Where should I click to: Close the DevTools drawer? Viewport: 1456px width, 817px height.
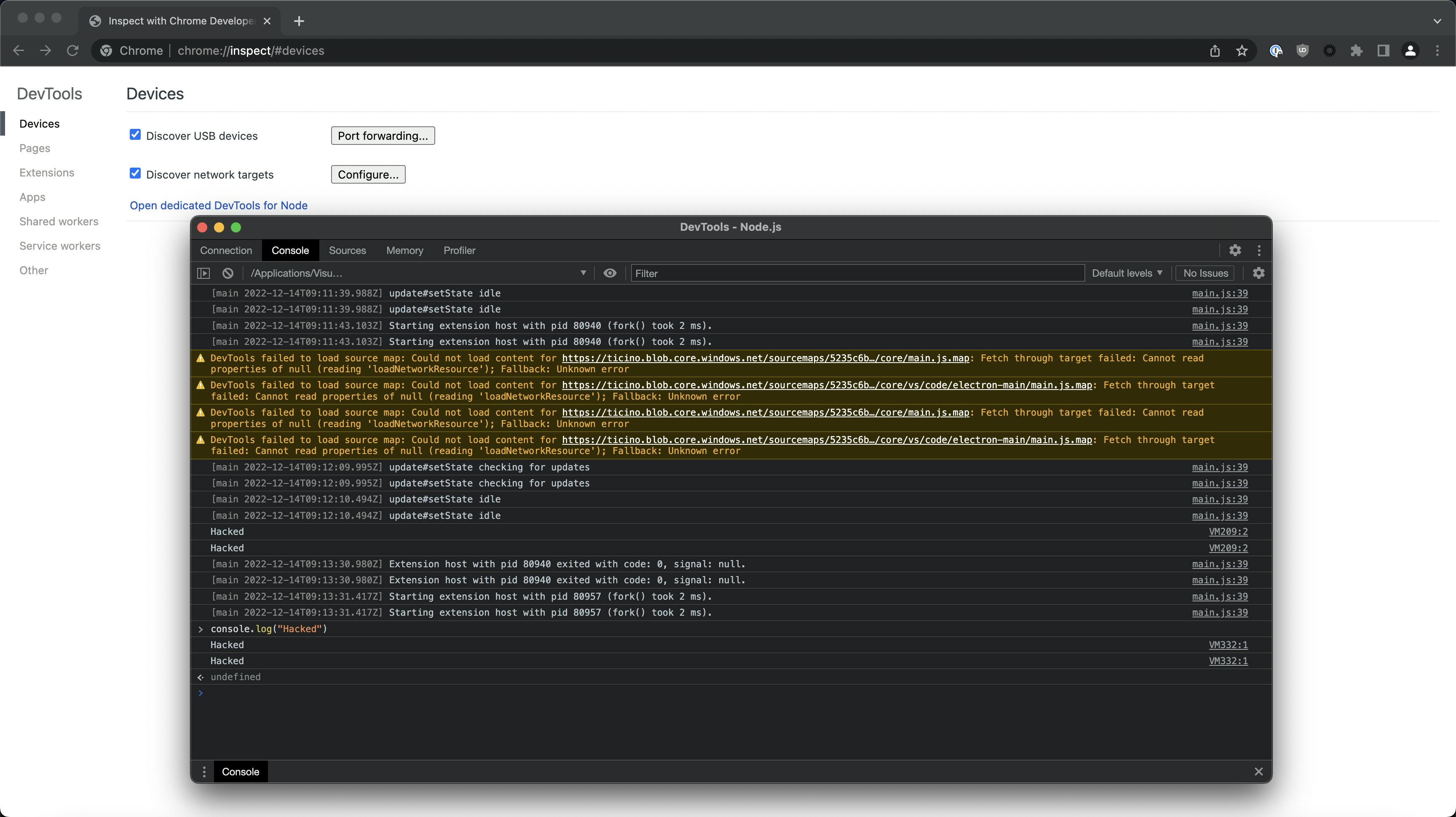(1258, 772)
